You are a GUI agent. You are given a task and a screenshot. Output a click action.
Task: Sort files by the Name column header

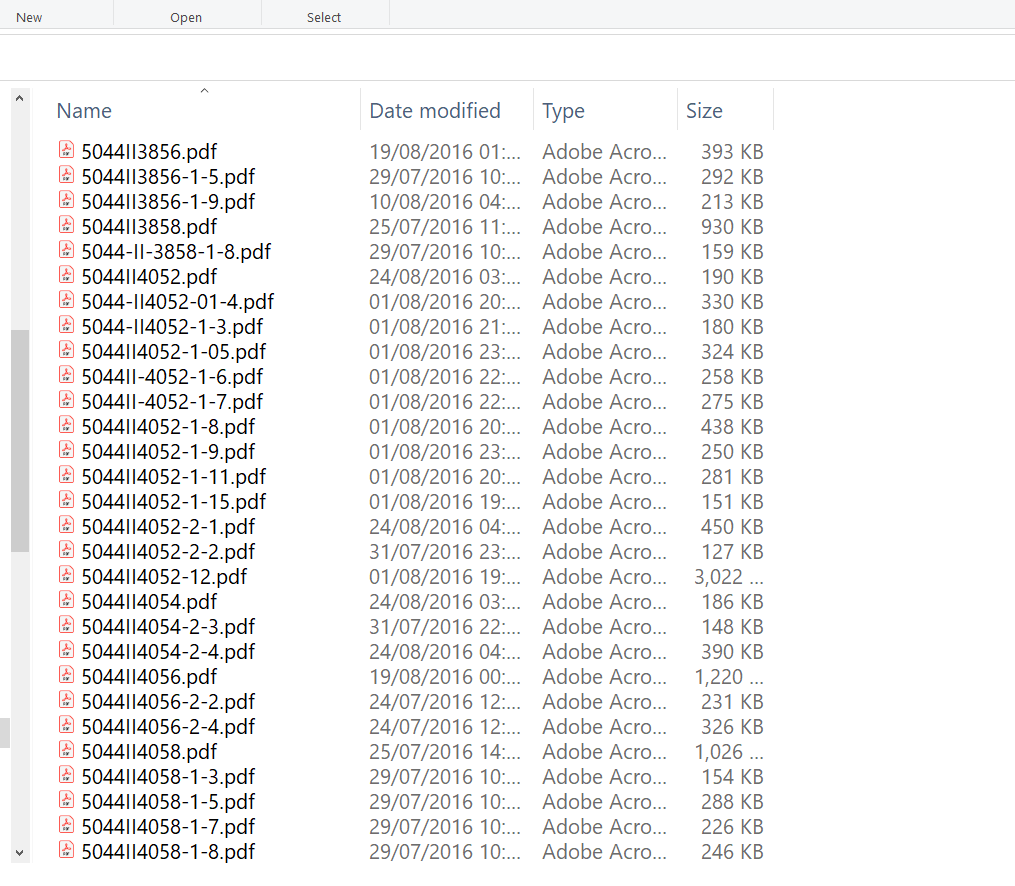[x=84, y=111]
